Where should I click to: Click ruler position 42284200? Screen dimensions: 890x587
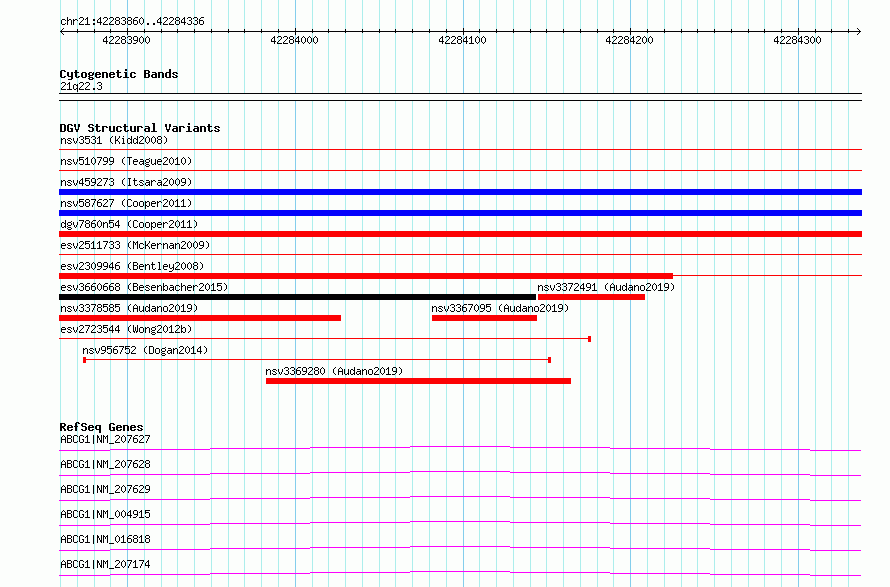(629, 40)
